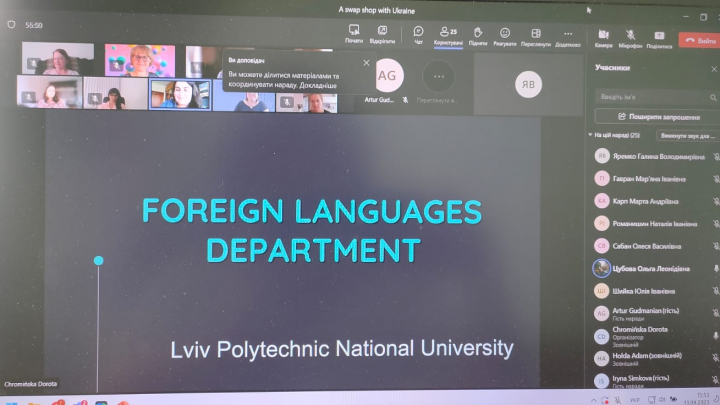Open the Переглянути view layout menu
This screenshot has height=405, width=720.
(535, 37)
